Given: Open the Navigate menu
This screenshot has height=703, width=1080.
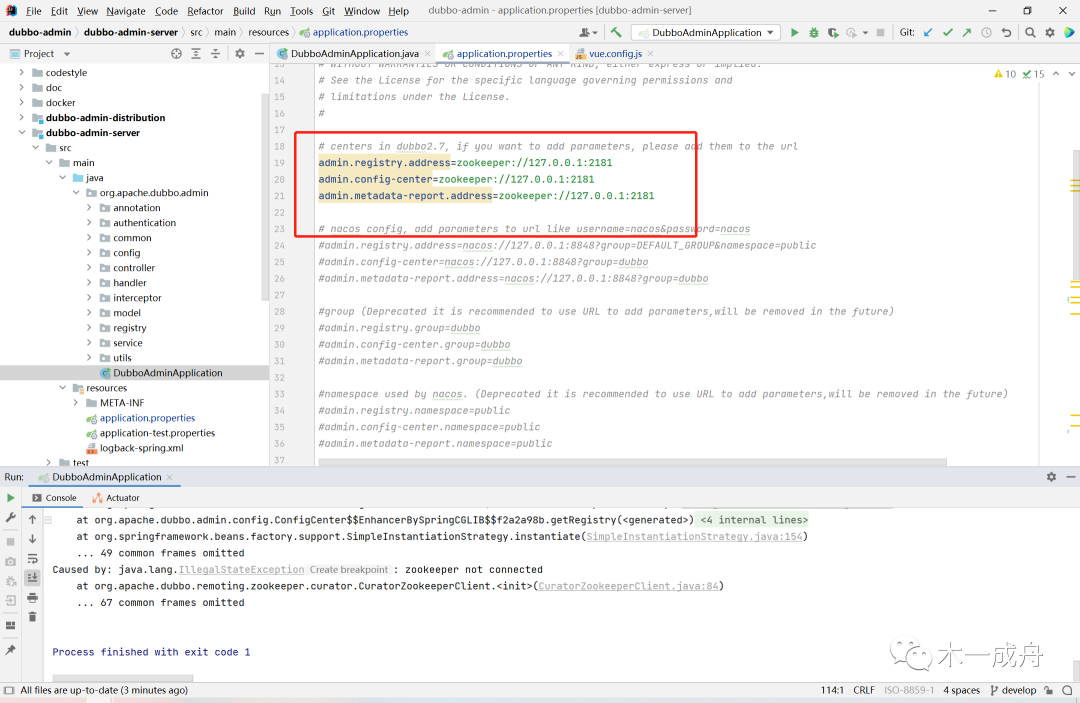Looking at the screenshot, I should pyautogui.click(x=125, y=11).
